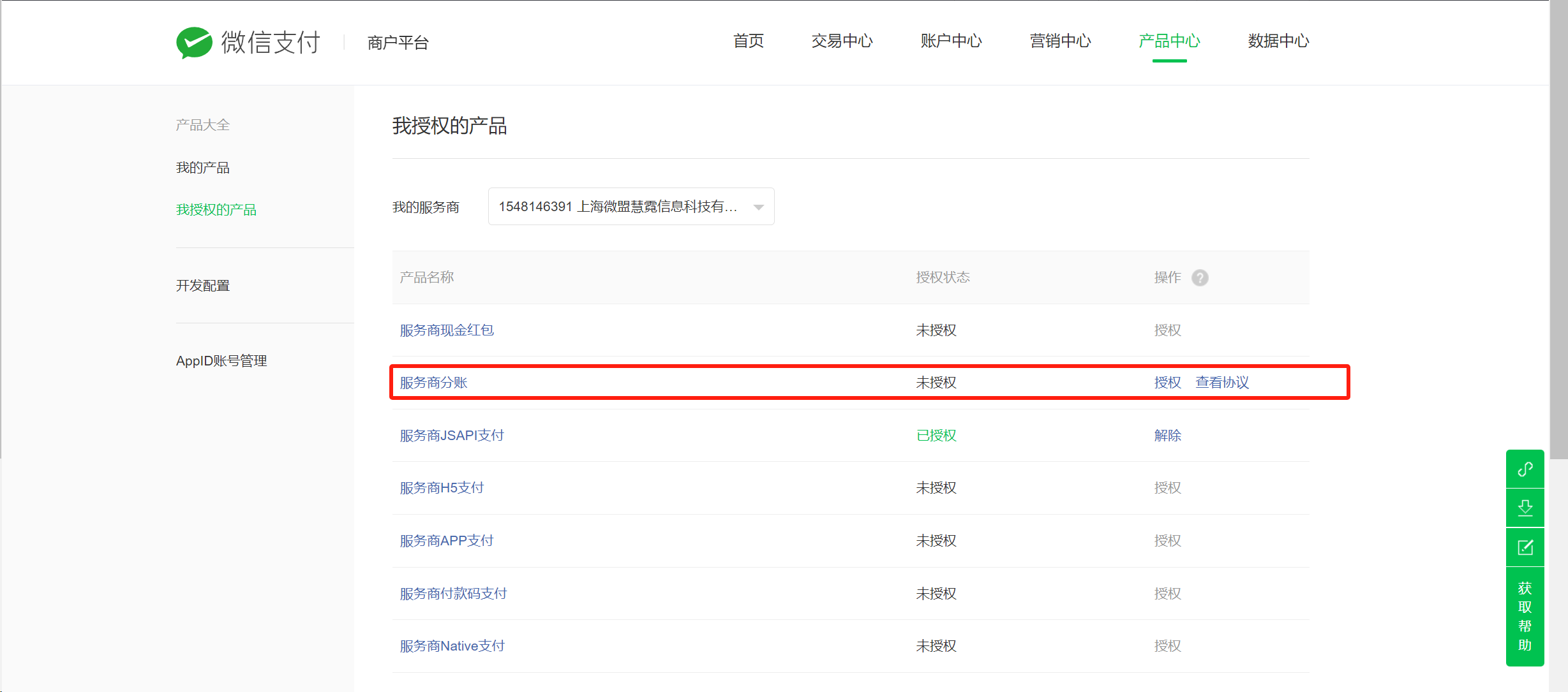This screenshot has height=692, width=1568.
Task: Open 服务商Native支付 product link
Action: coord(452,646)
